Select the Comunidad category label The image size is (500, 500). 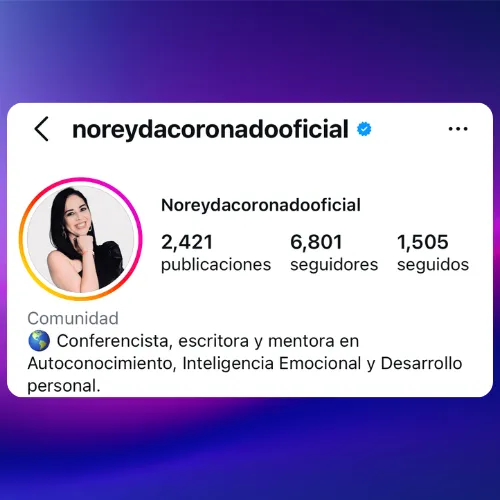click(73, 318)
